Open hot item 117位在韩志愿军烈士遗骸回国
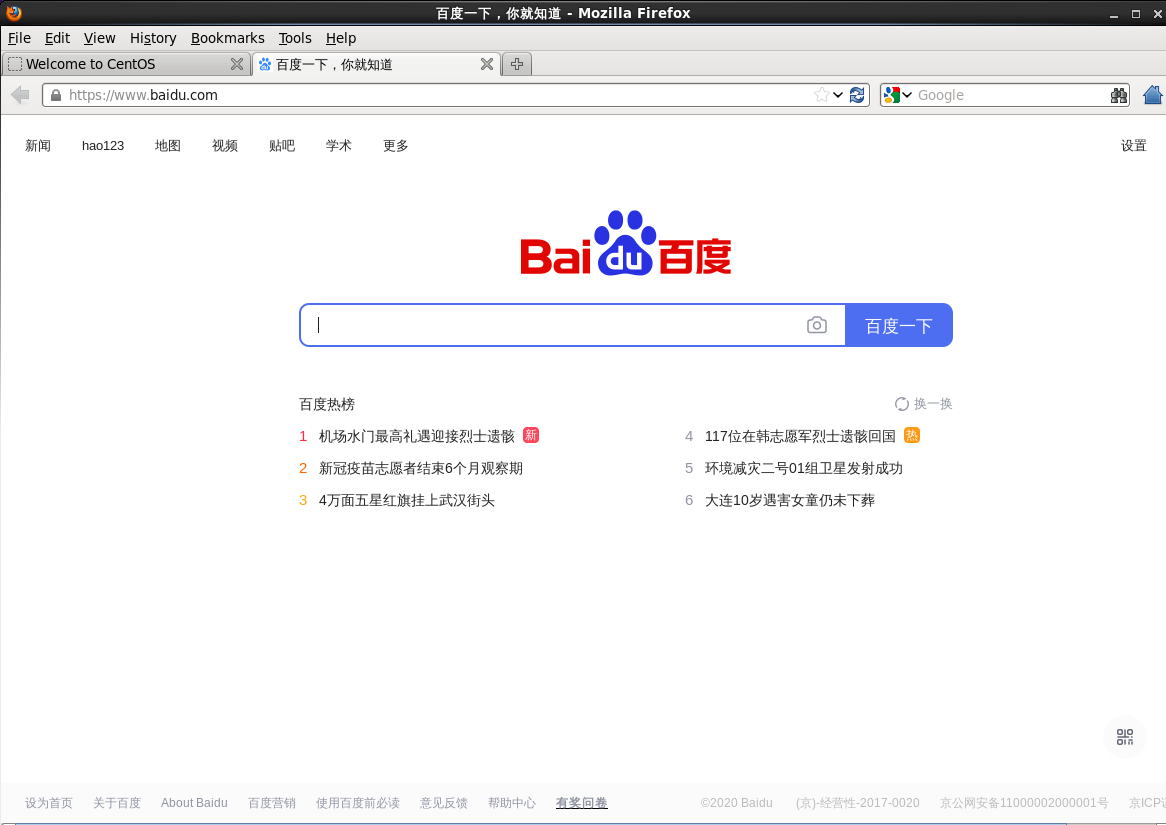The width and height of the screenshot is (1166, 825). tap(800, 436)
